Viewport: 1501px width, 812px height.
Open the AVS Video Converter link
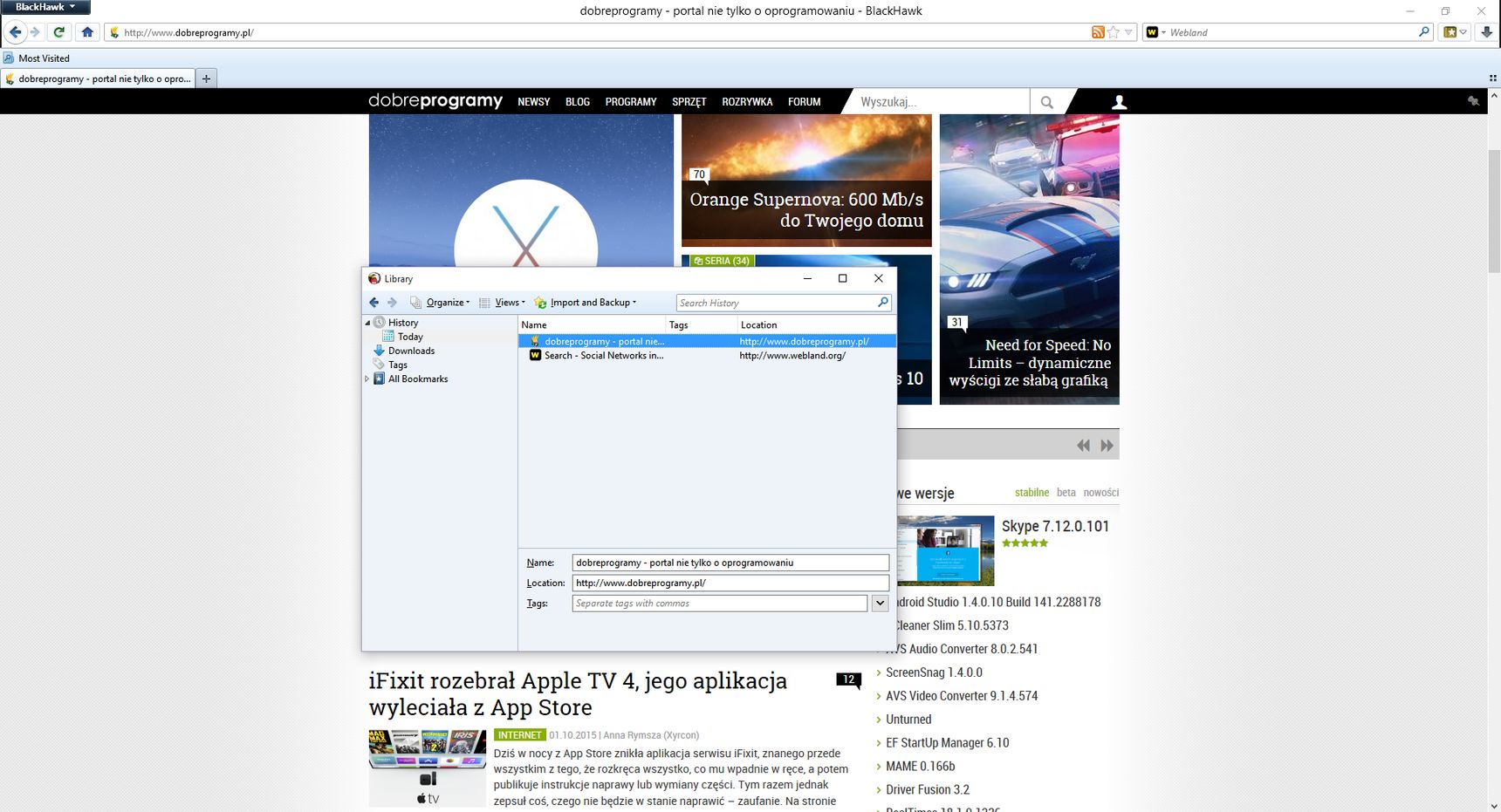(962, 696)
